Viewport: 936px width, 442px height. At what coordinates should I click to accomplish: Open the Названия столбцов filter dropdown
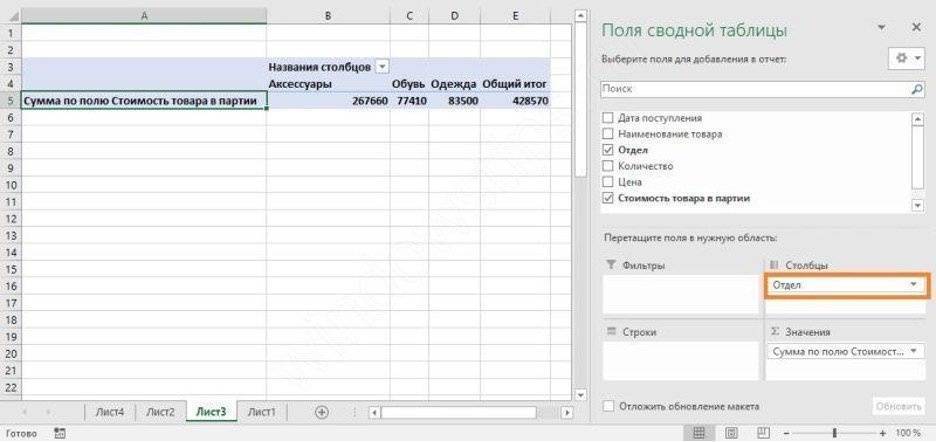381,67
